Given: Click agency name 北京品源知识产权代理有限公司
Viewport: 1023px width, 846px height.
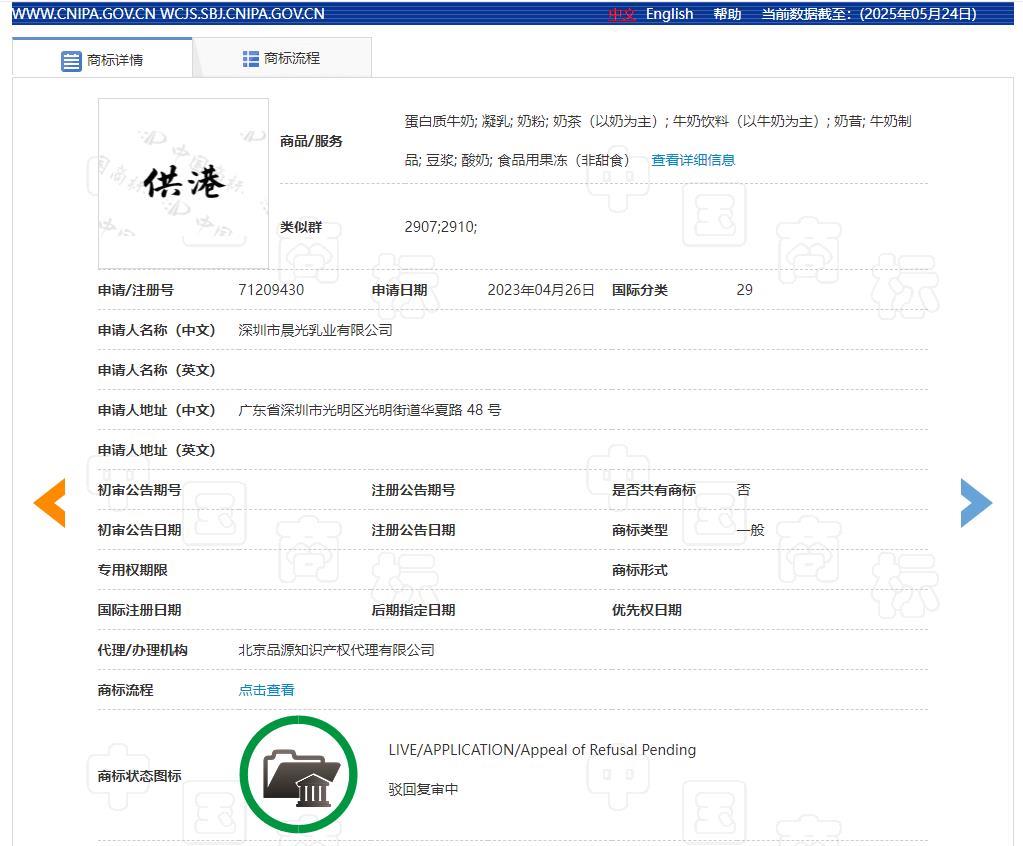Looking at the screenshot, I should pyautogui.click(x=336, y=650).
